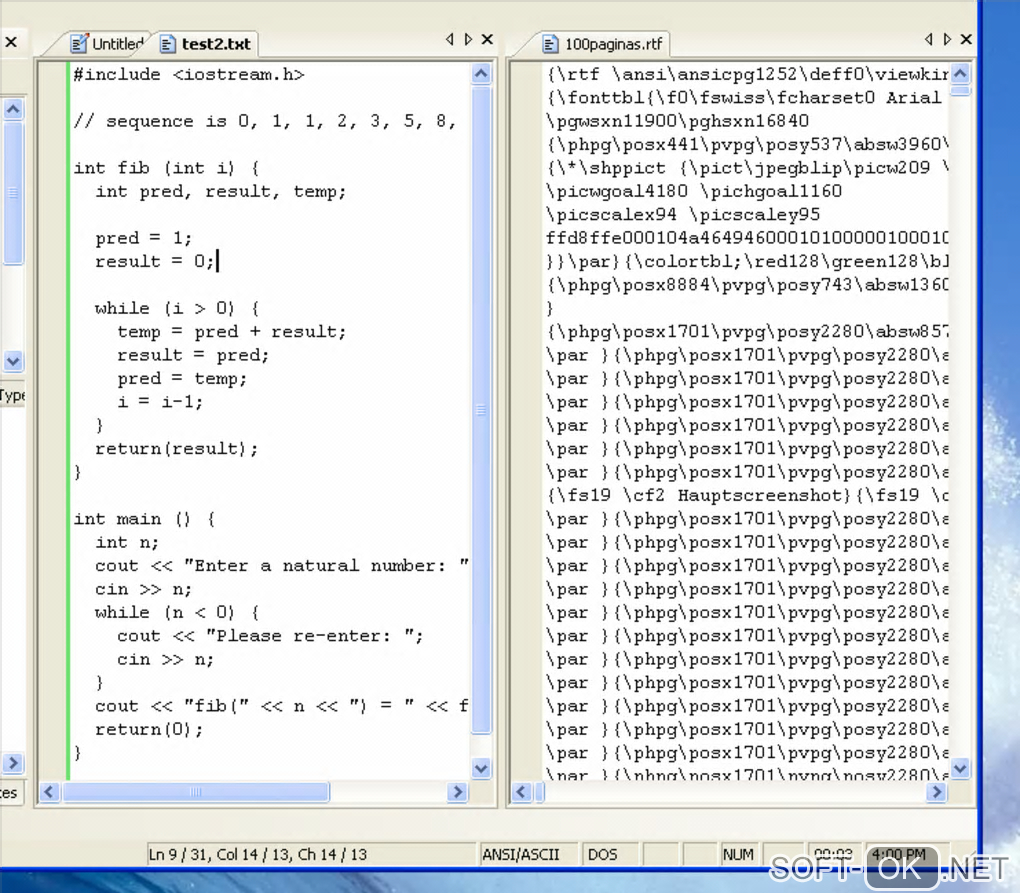Click the "#include <iostream.h>" line

click(189, 75)
